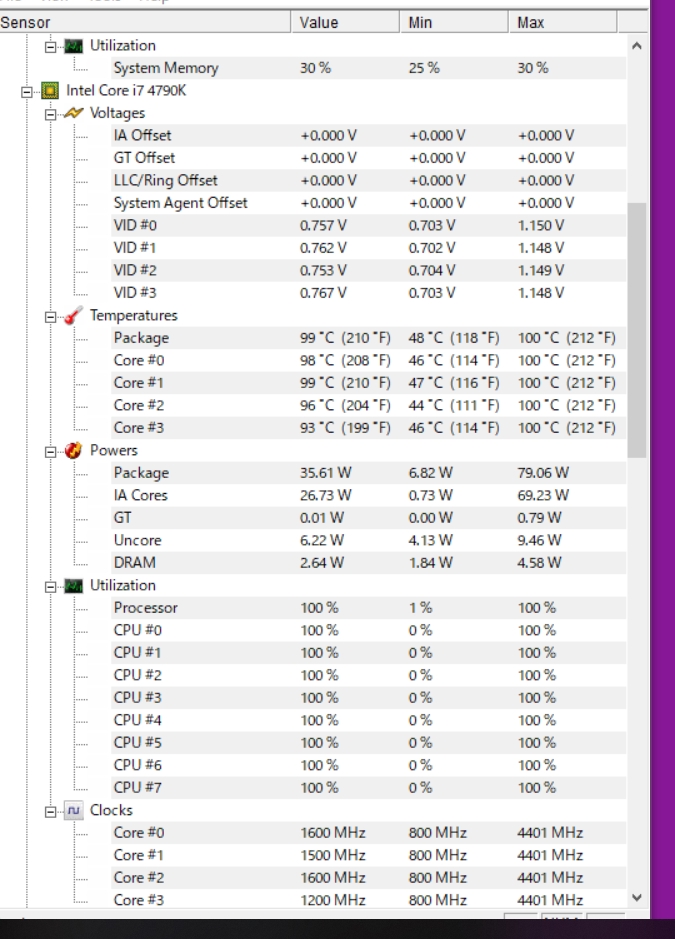Select the System Memory row
The width and height of the screenshot is (675, 939).
click(x=165, y=68)
